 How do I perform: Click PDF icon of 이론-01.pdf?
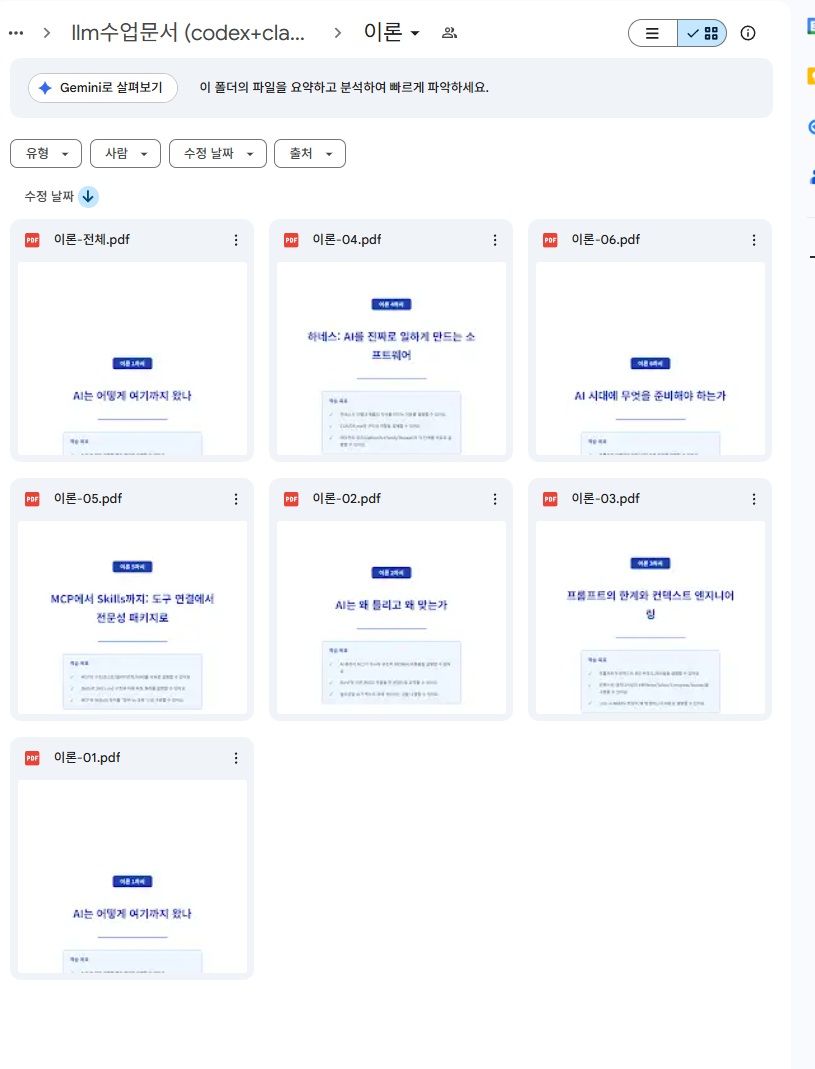click(32, 758)
